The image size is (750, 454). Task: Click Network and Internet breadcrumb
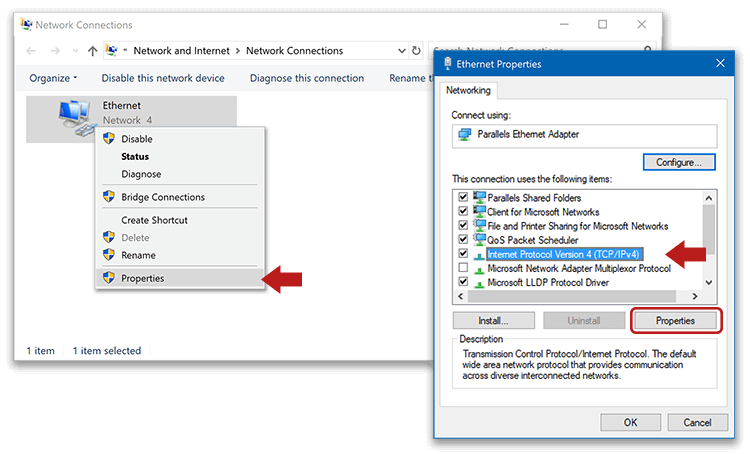click(x=181, y=51)
